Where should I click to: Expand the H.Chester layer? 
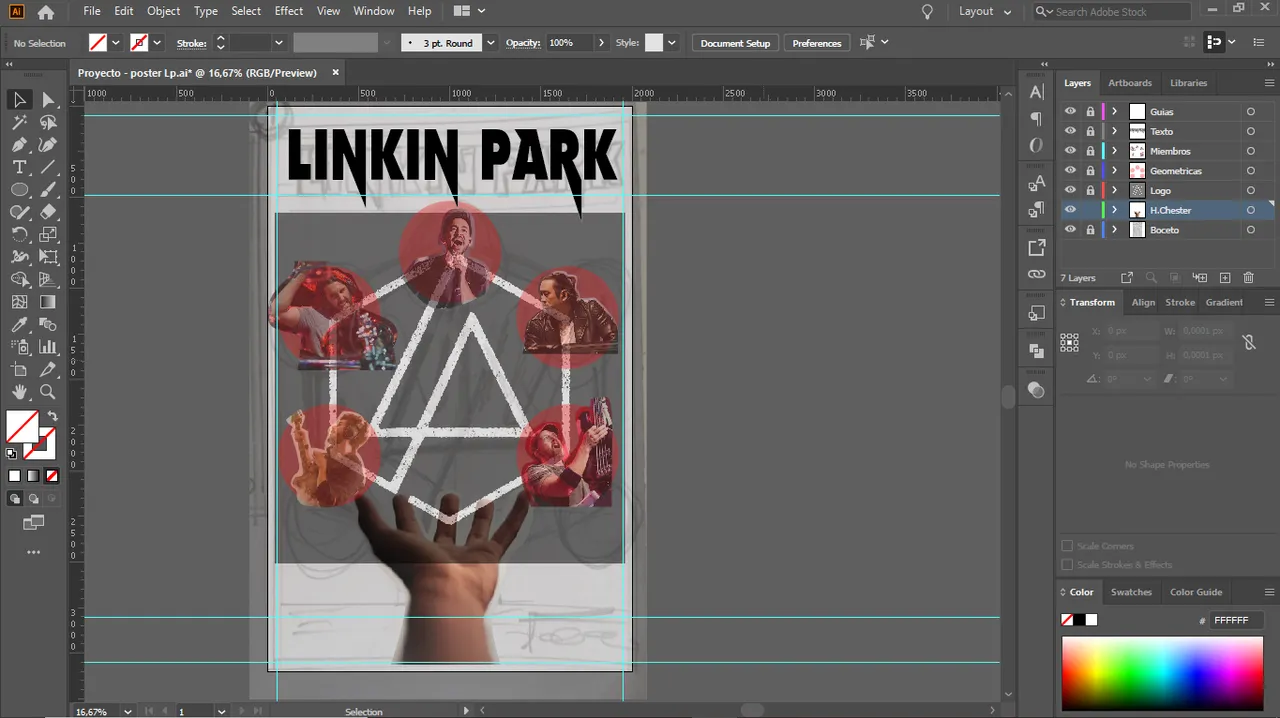(x=1115, y=210)
